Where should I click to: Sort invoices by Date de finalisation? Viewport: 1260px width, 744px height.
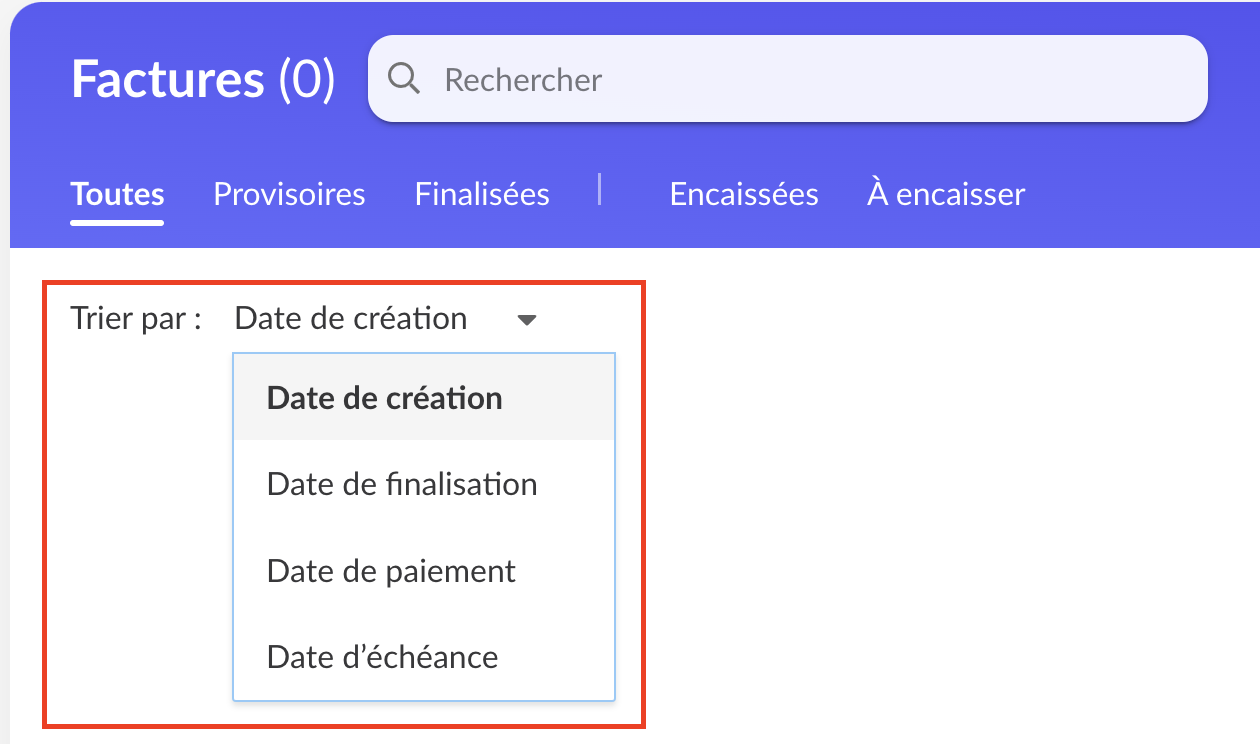424,484
